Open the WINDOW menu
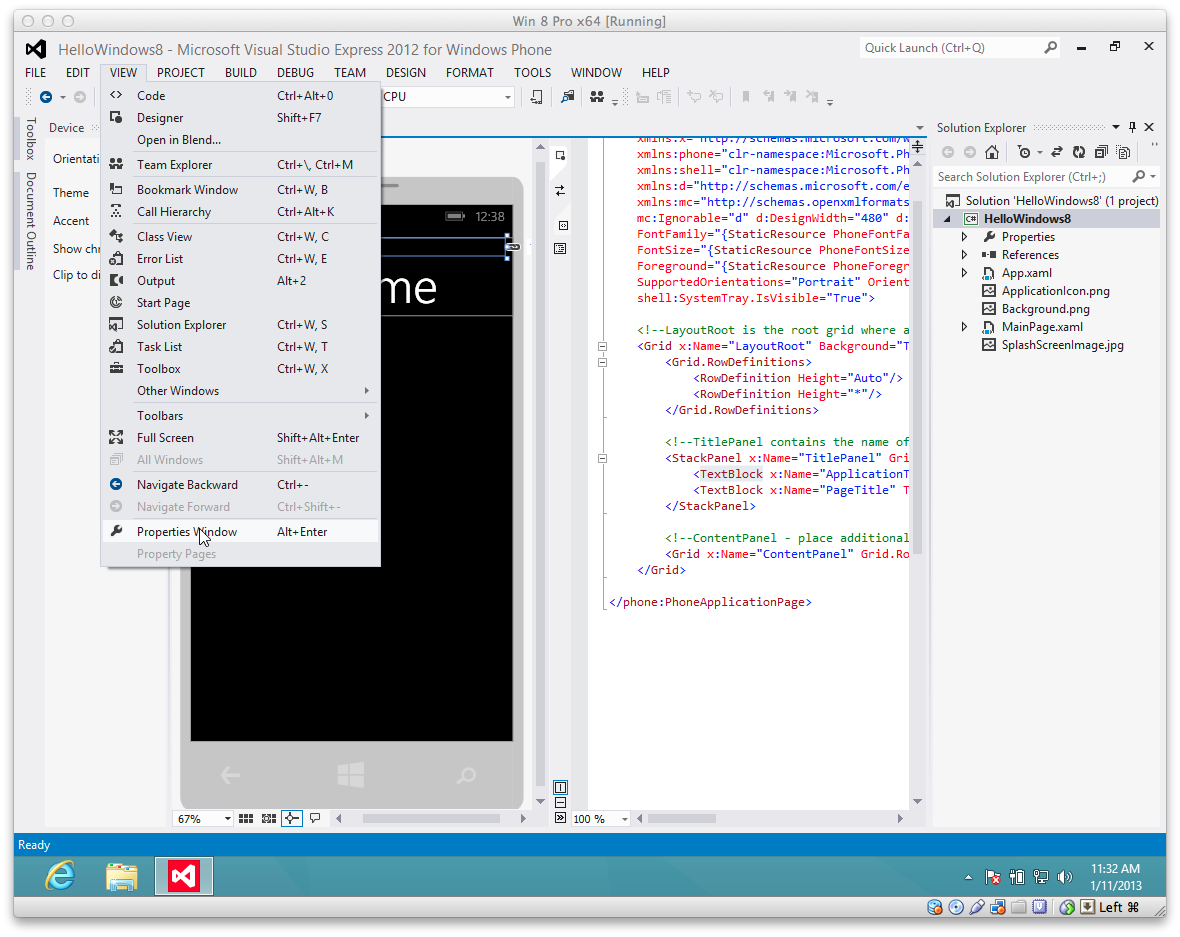This screenshot has height=937, width=1180. pos(596,72)
